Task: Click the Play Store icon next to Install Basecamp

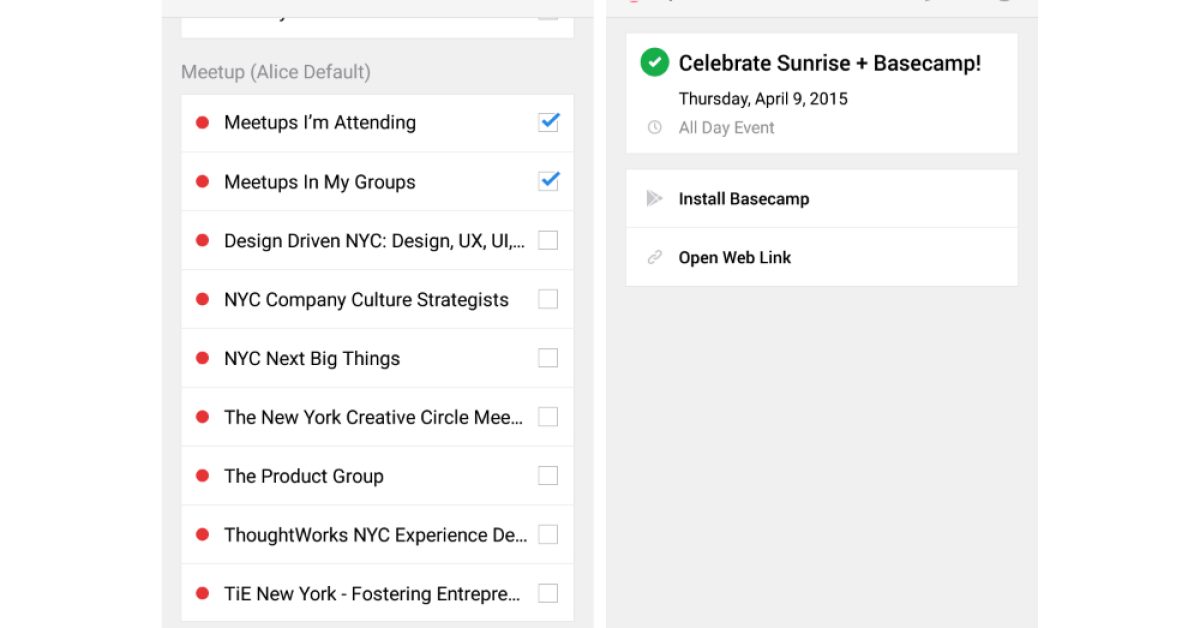Action: pyautogui.click(x=654, y=199)
